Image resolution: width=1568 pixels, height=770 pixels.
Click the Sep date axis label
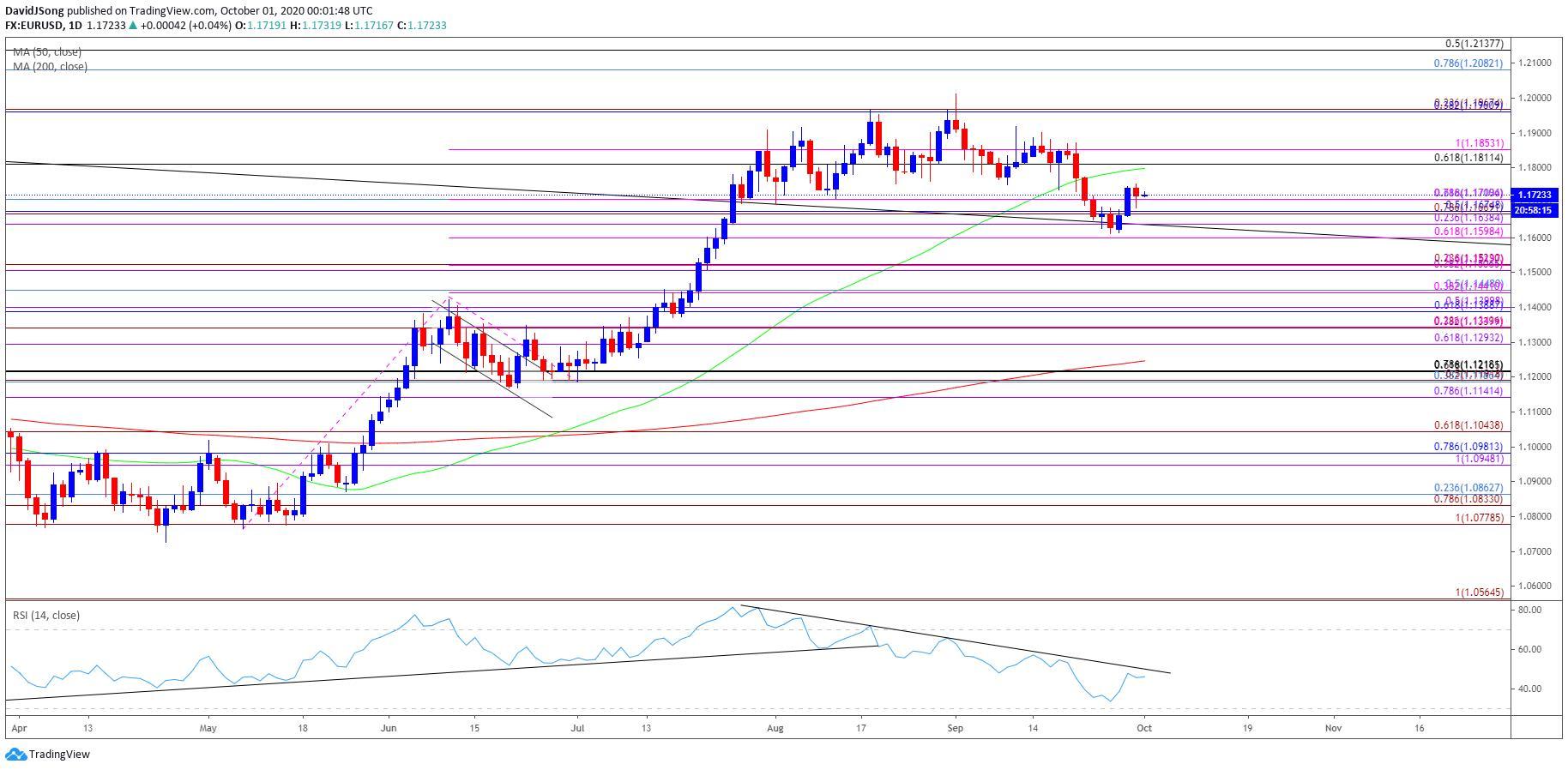956,728
